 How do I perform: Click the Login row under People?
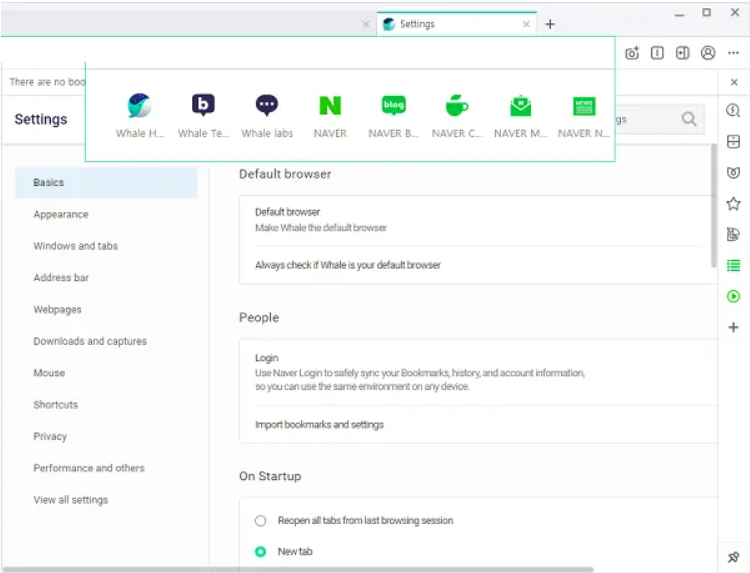pos(478,372)
